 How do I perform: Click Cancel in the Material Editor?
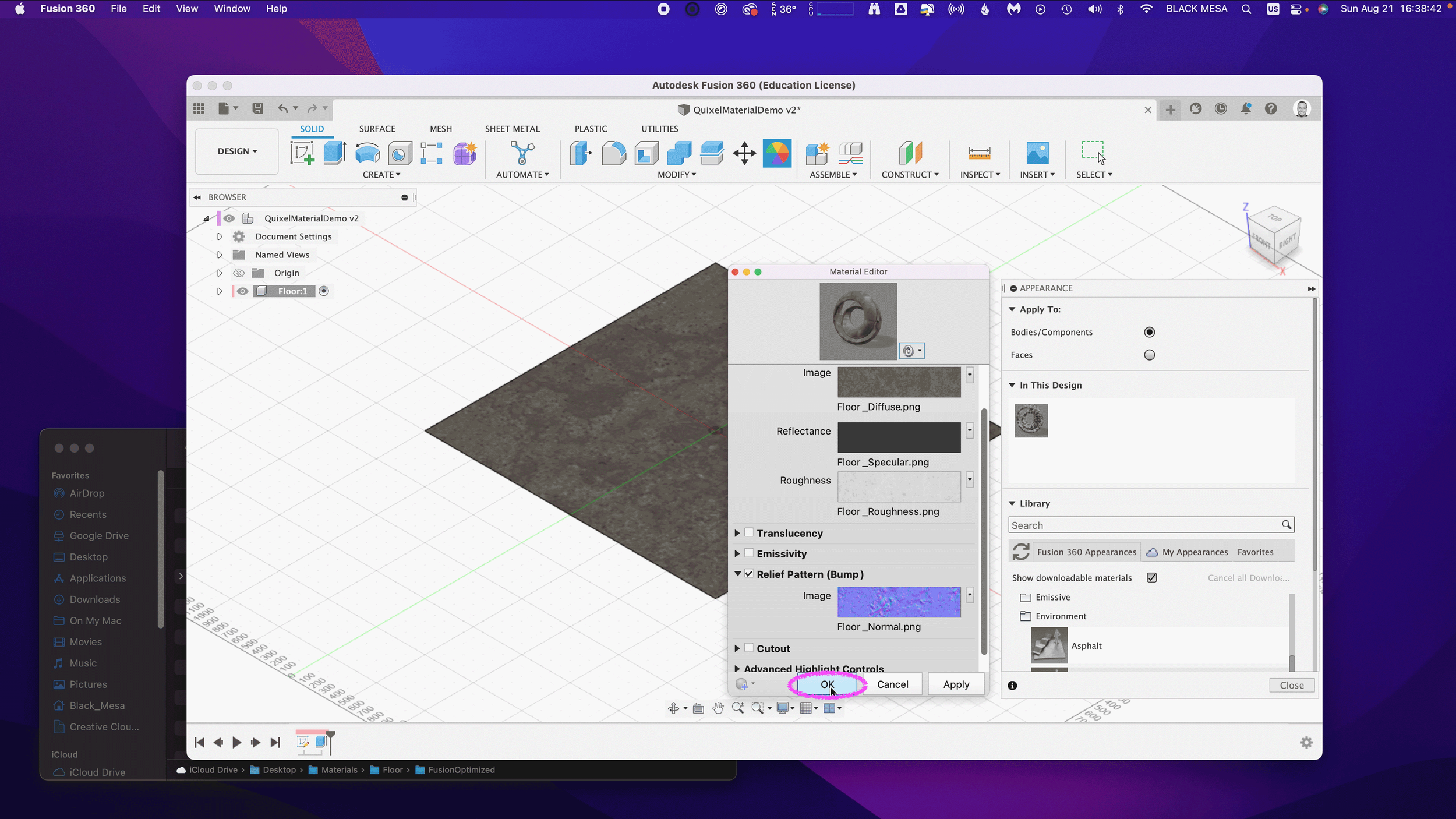pyautogui.click(x=892, y=684)
